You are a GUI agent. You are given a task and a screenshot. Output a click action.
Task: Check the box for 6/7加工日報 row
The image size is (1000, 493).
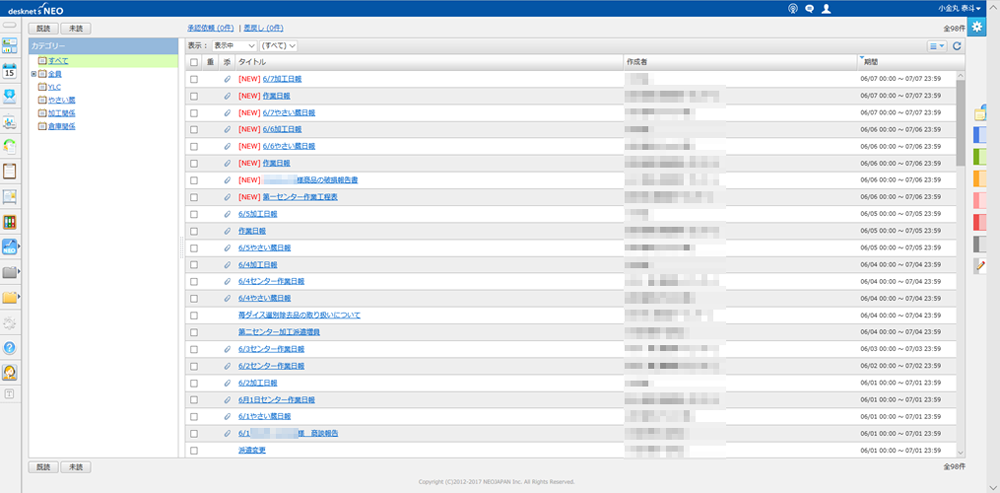pyautogui.click(x=194, y=79)
